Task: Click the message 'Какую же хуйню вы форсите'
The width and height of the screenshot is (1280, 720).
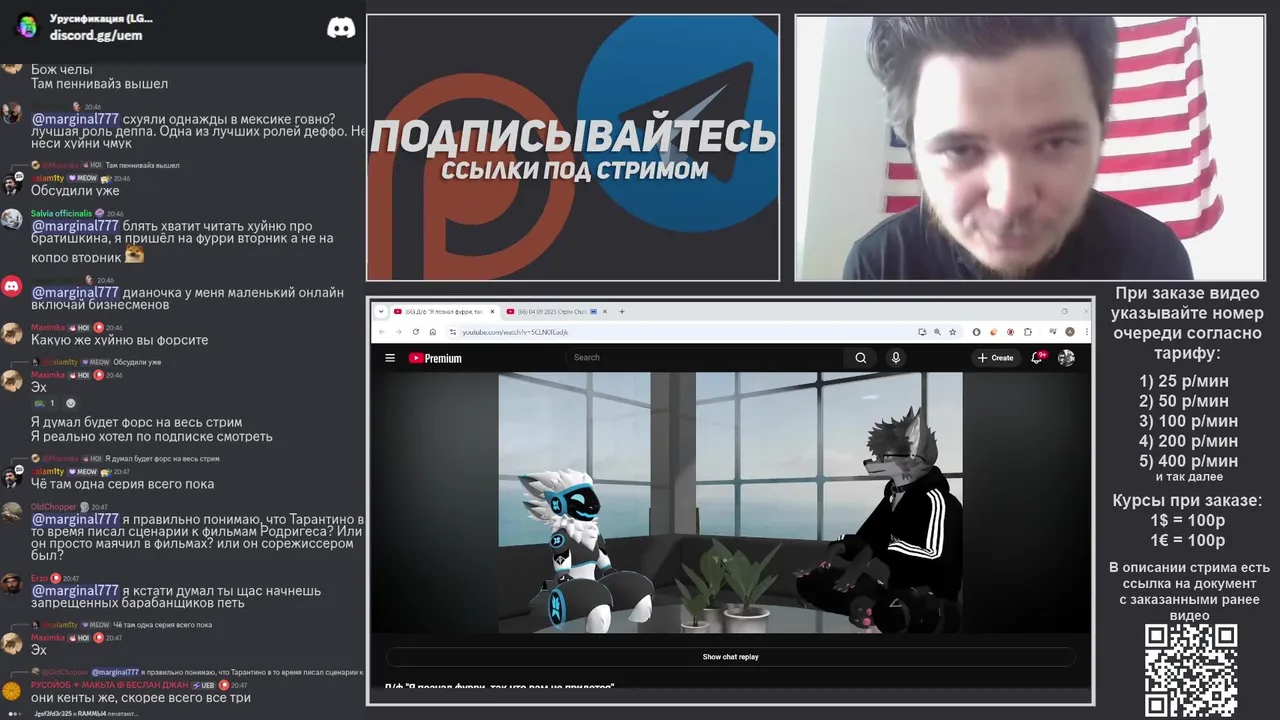Action: [119, 340]
